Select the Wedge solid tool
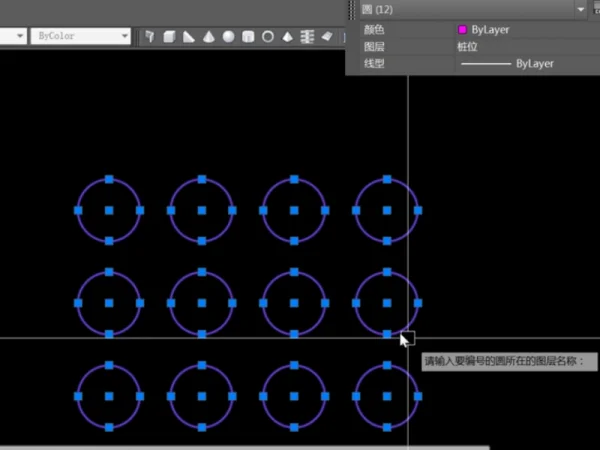The image size is (600, 450). [189, 37]
